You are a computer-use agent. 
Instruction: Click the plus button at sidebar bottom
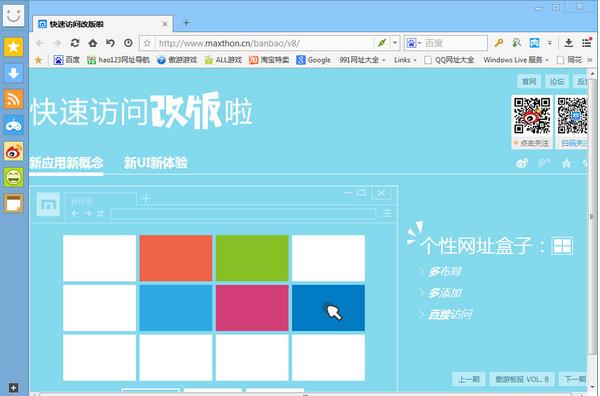tap(13, 388)
